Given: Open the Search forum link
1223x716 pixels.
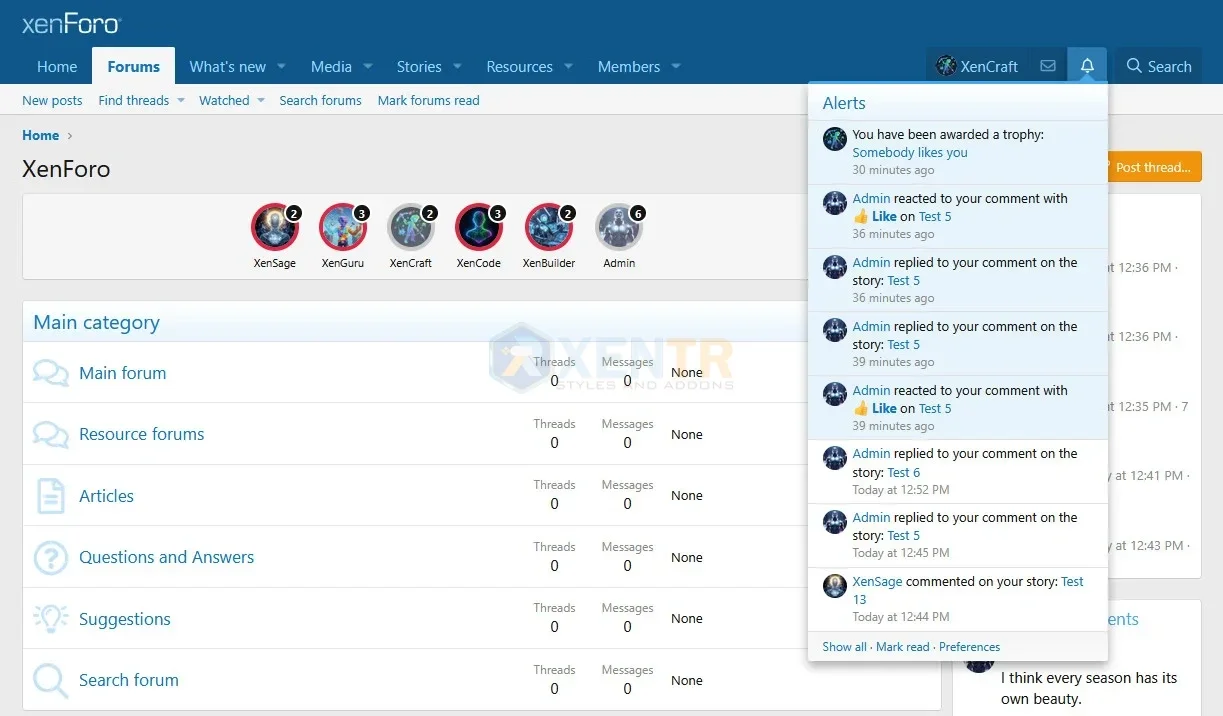Looking at the screenshot, I should (x=129, y=680).
